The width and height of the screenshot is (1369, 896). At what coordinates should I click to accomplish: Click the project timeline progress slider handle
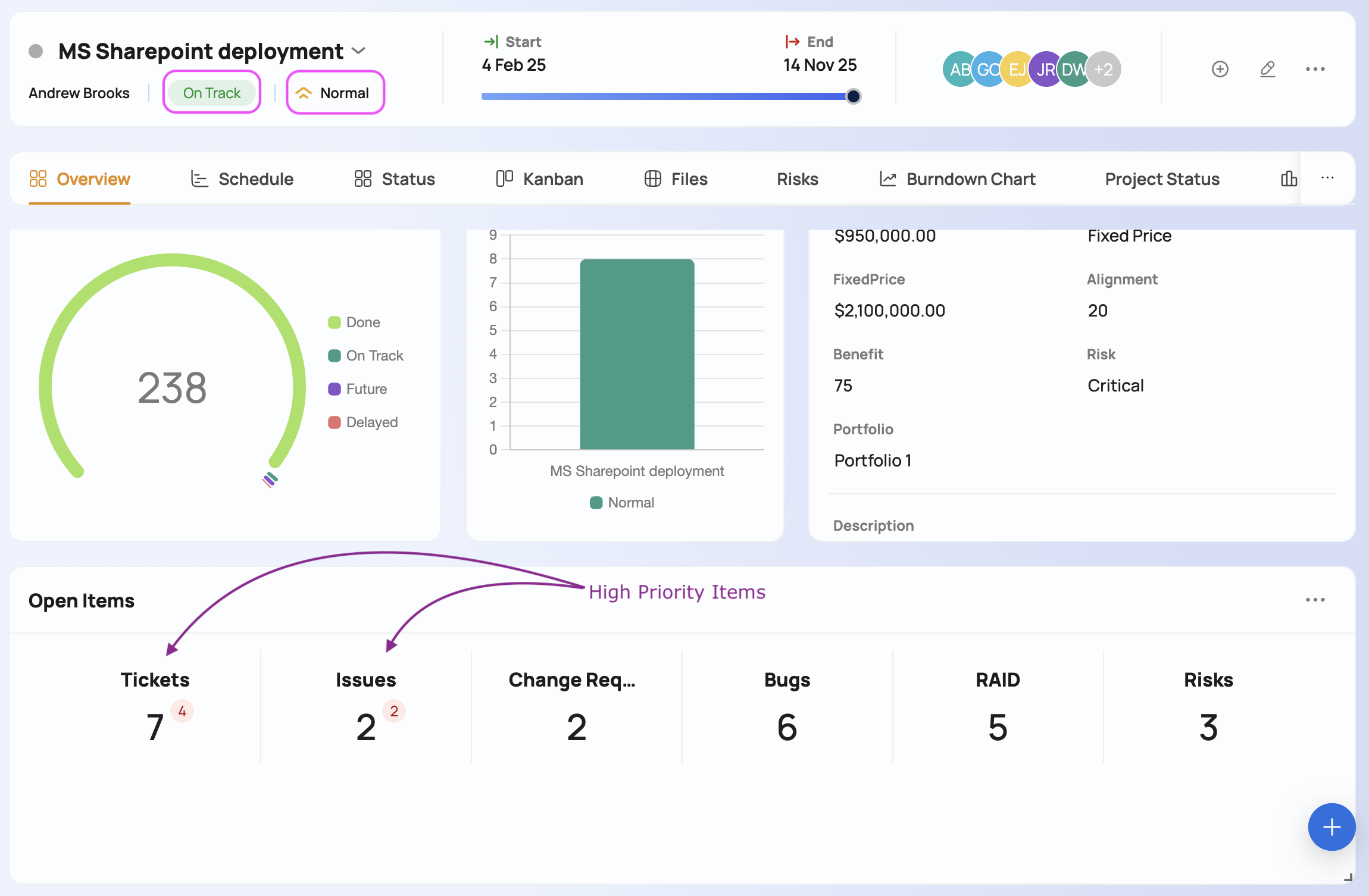[x=853, y=96]
